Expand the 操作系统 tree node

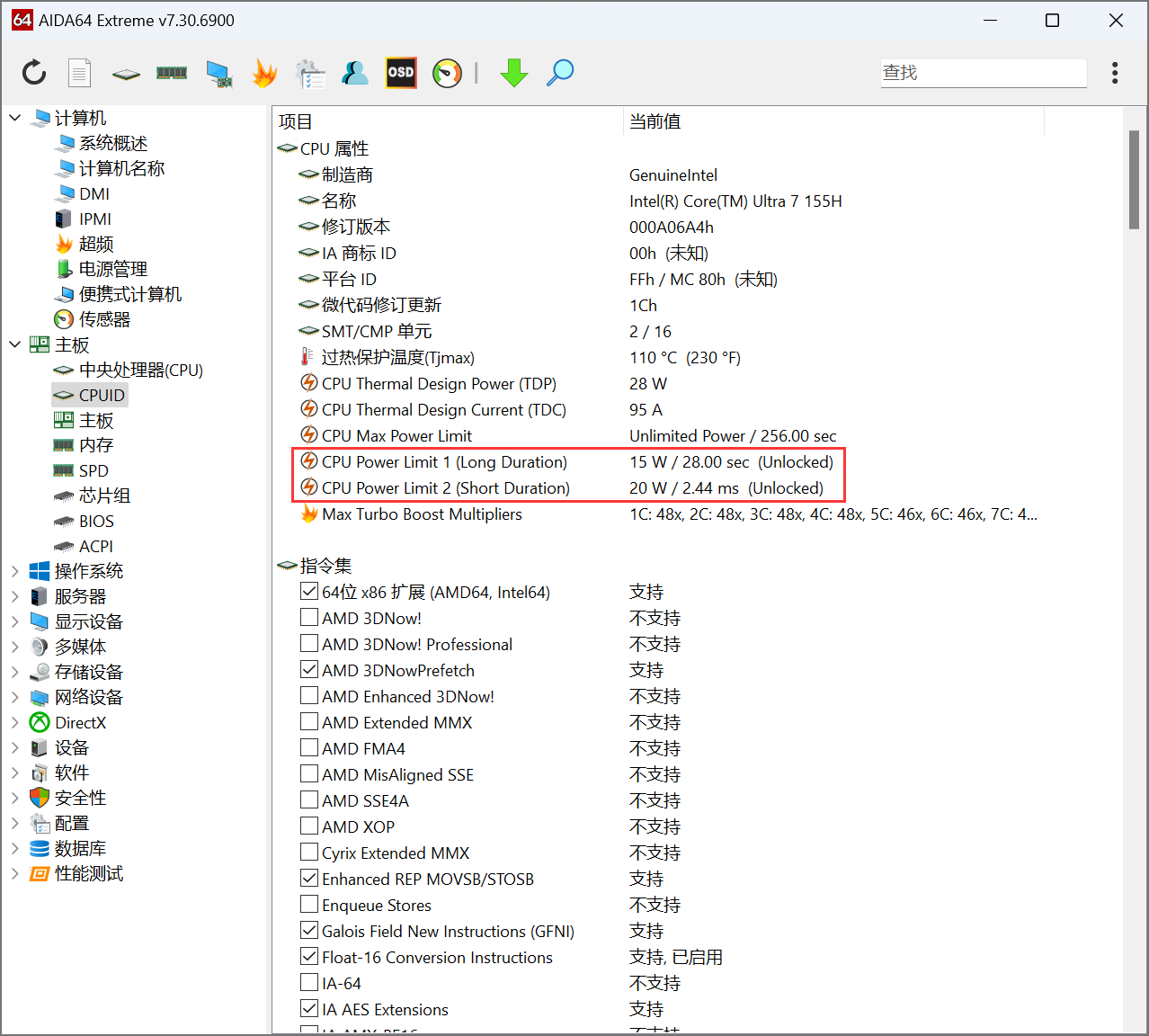coord(14,571)
